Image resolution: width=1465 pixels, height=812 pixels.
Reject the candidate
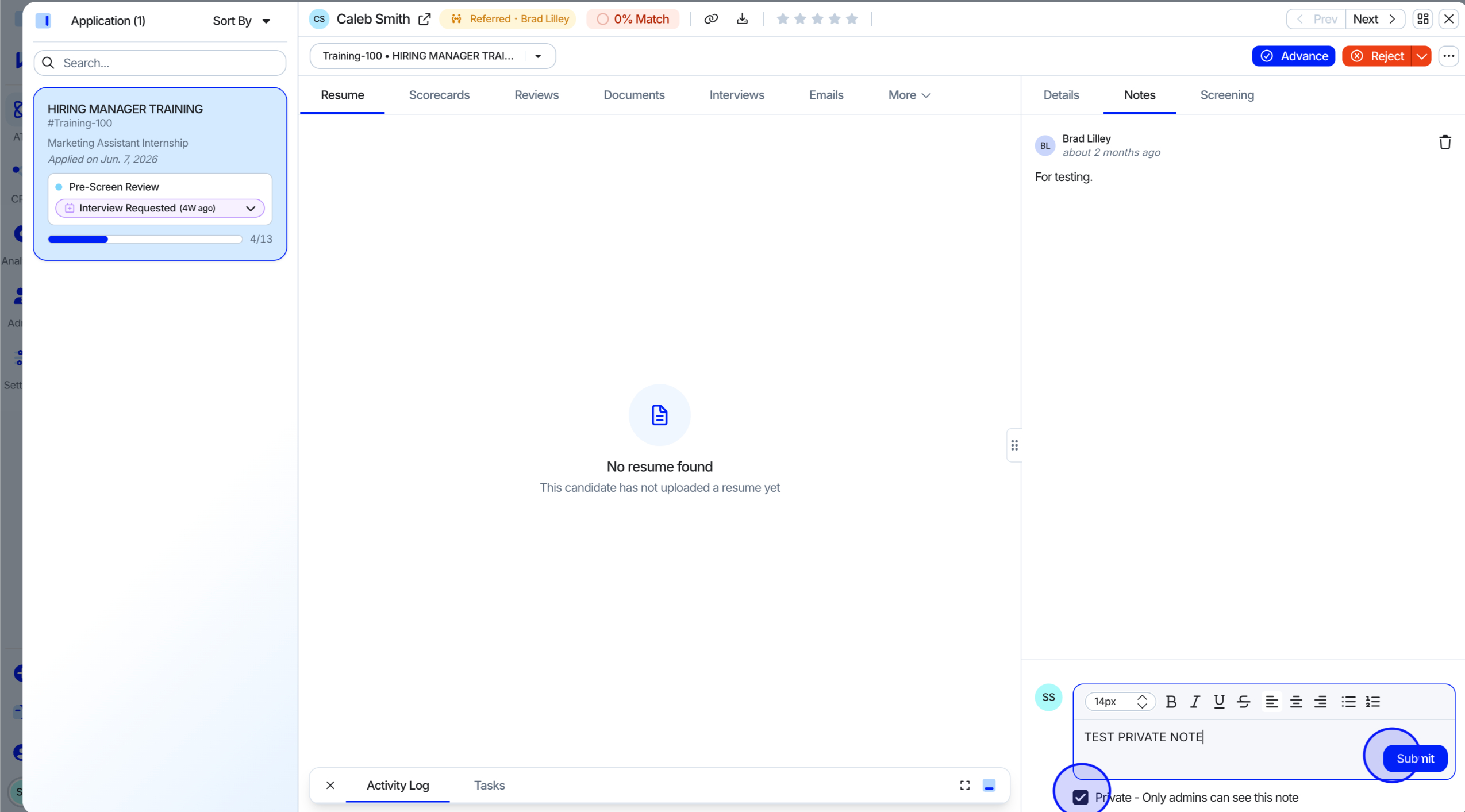[1376, 56]
